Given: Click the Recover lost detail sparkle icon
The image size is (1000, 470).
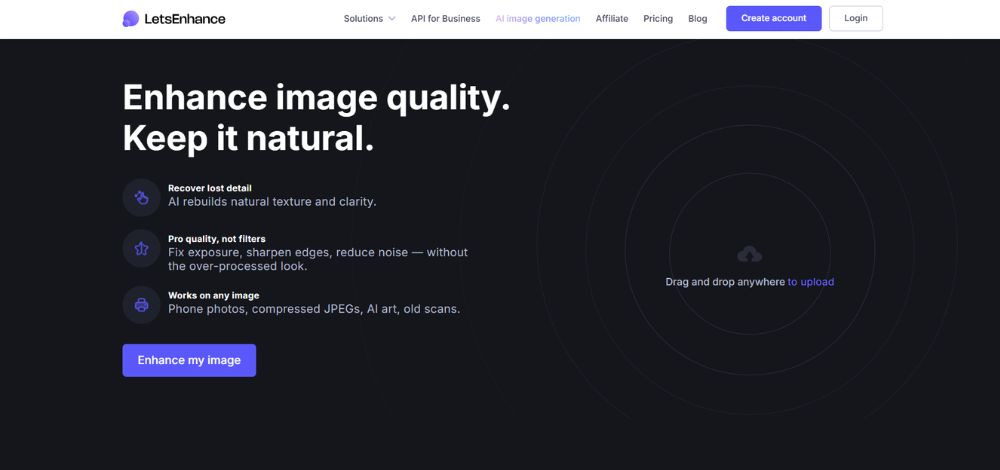Looking at the screenshot, I should (x=142, y=198).
